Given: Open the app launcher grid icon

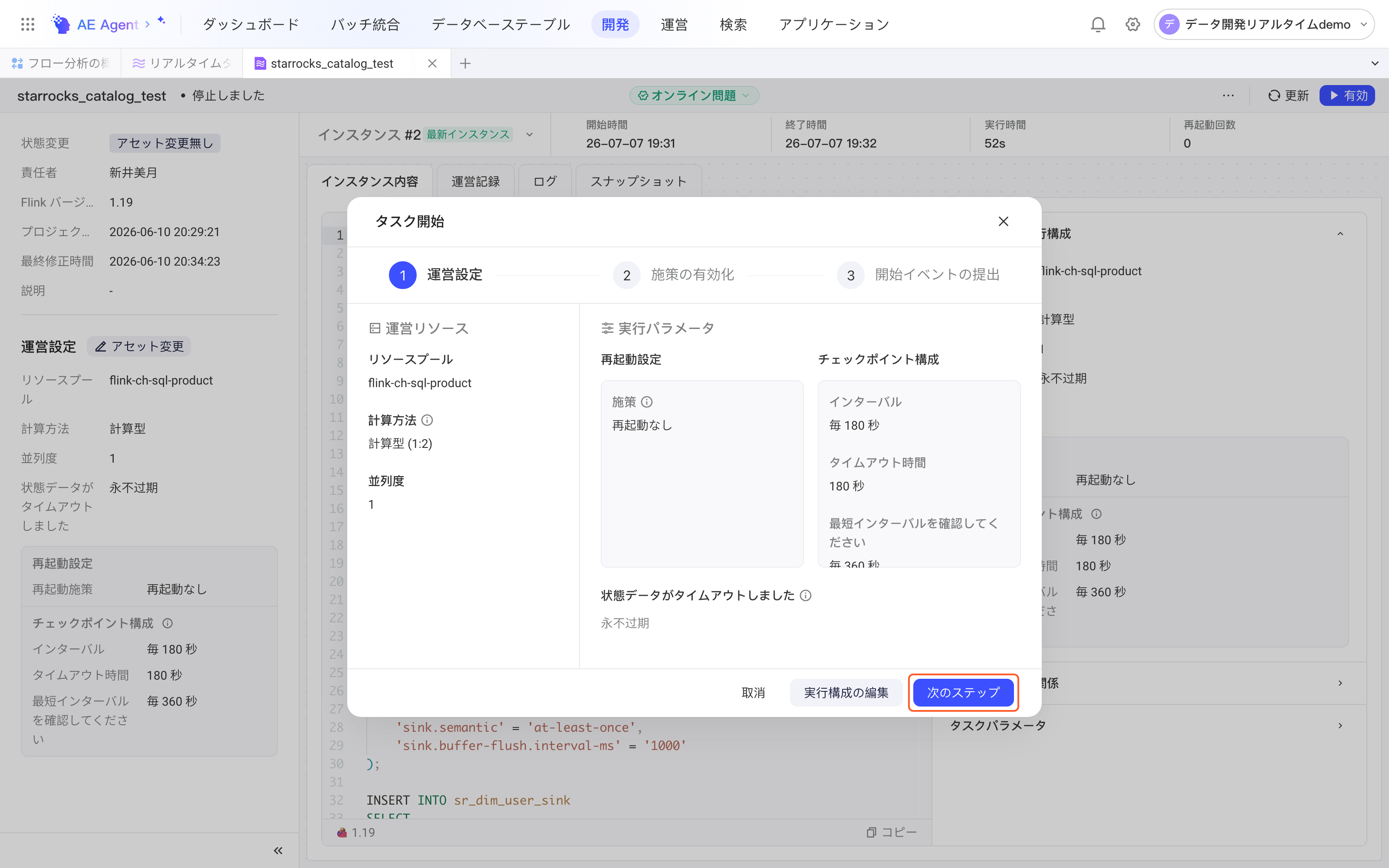Looking at the screenshot, I should click(27, 24).
